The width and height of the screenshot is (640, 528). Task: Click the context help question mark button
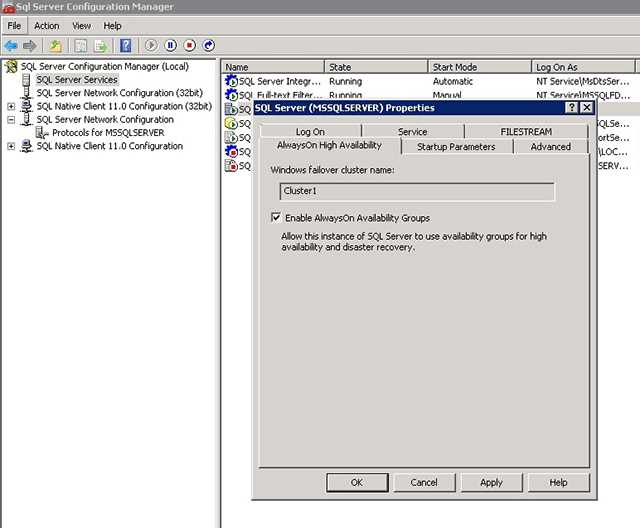(571, 107)
